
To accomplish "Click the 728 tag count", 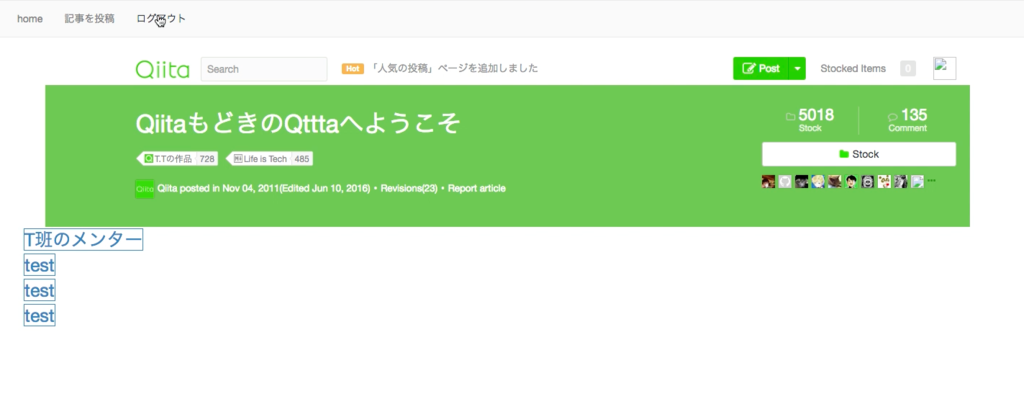I will click(207, 159).
